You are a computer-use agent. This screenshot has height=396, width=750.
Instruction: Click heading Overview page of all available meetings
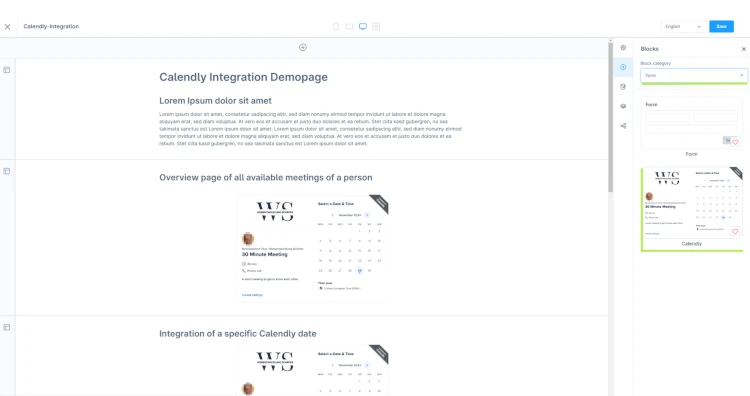[265, 177]
